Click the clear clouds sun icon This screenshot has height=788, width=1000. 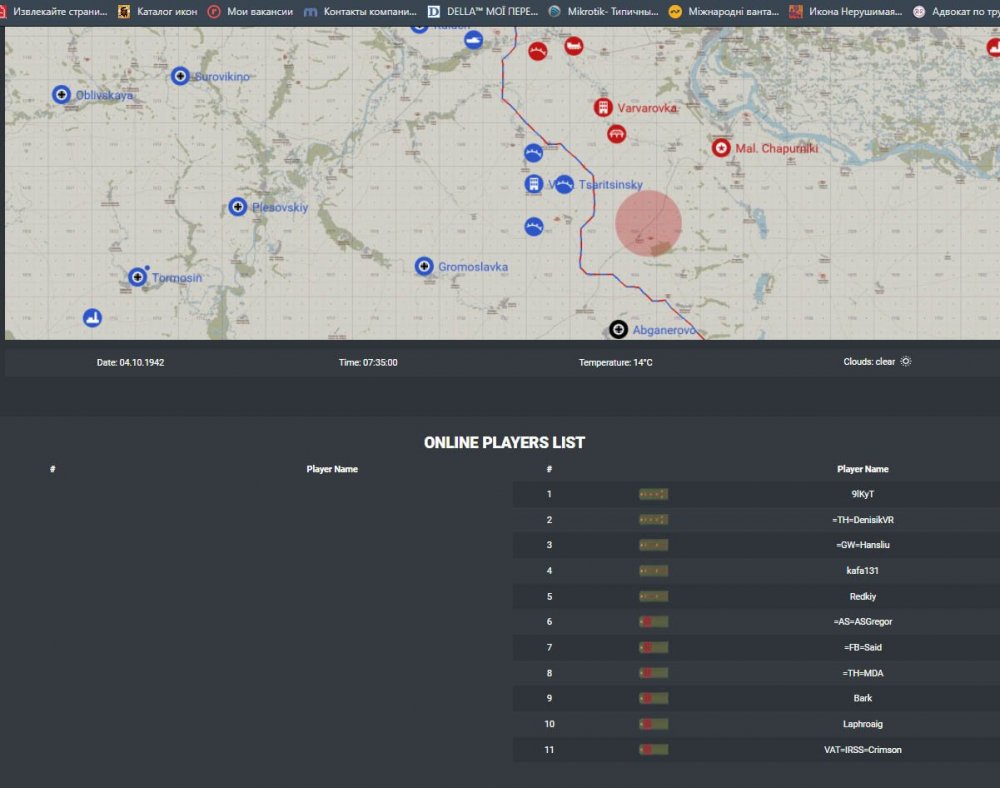point(906,362)
